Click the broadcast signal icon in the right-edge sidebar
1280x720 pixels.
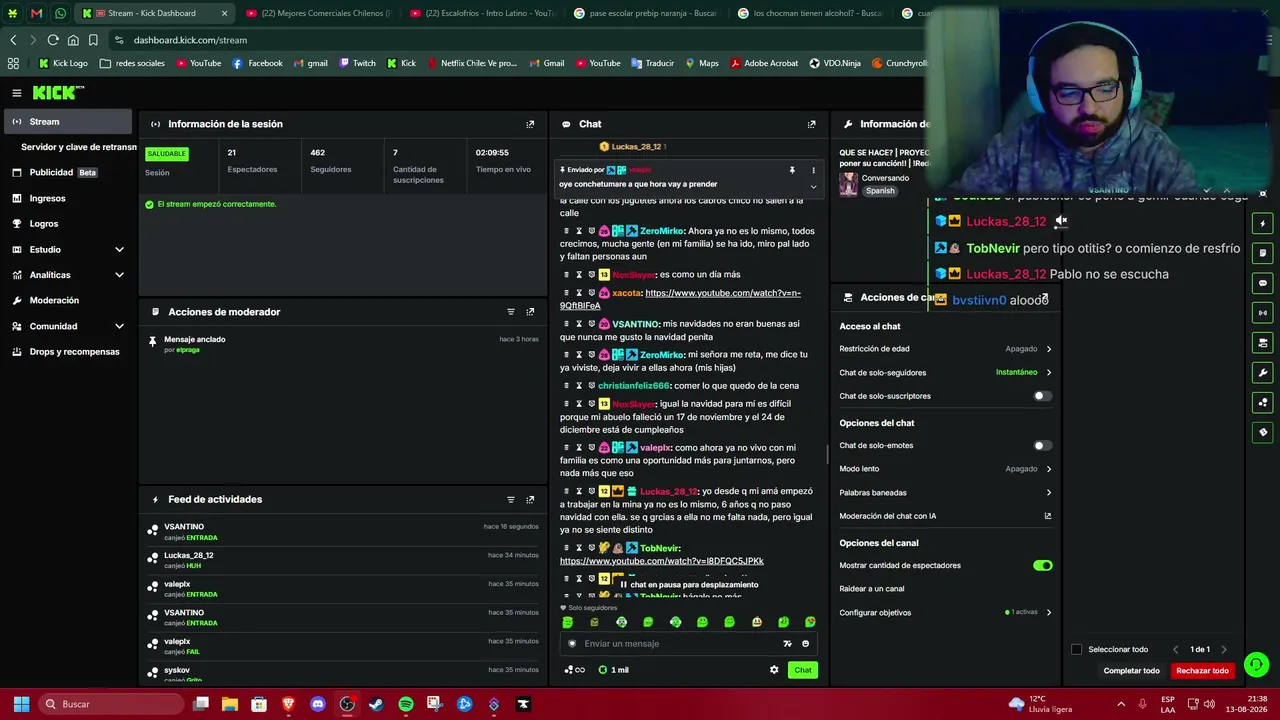click(1263, 313)
